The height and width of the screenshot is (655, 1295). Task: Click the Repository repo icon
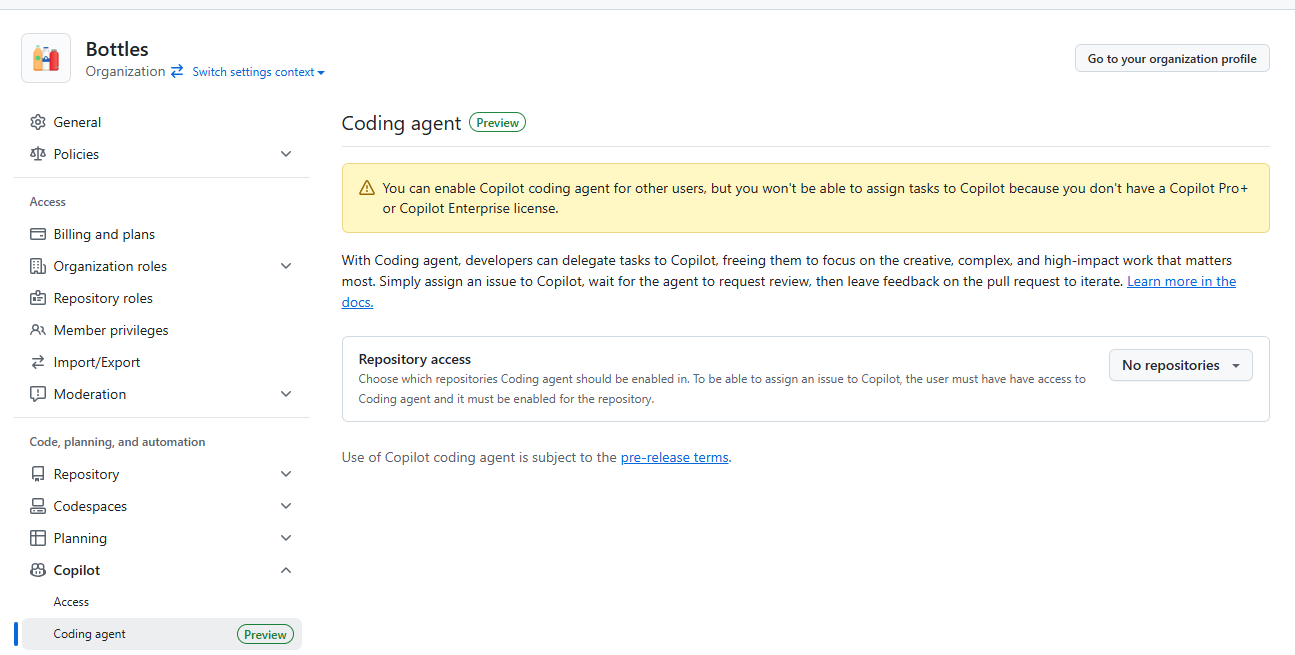point(38,474)
